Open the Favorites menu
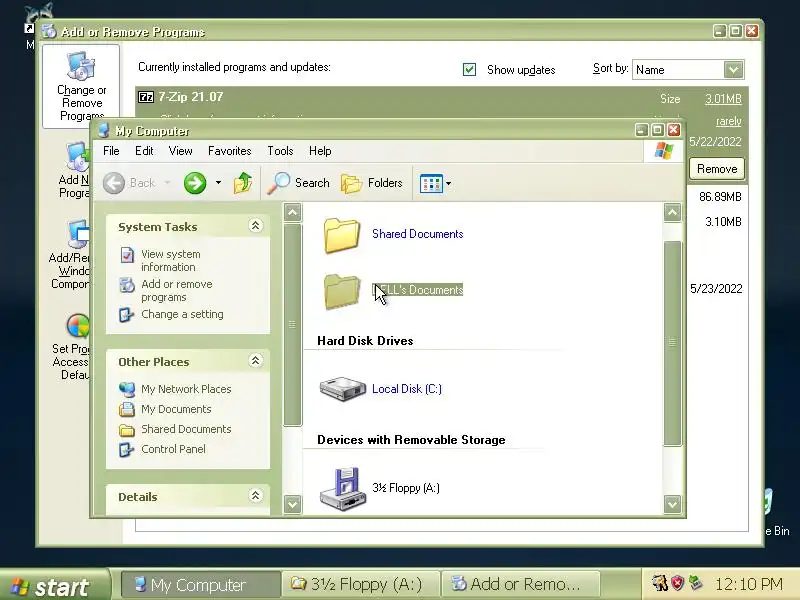 (230, 151)
